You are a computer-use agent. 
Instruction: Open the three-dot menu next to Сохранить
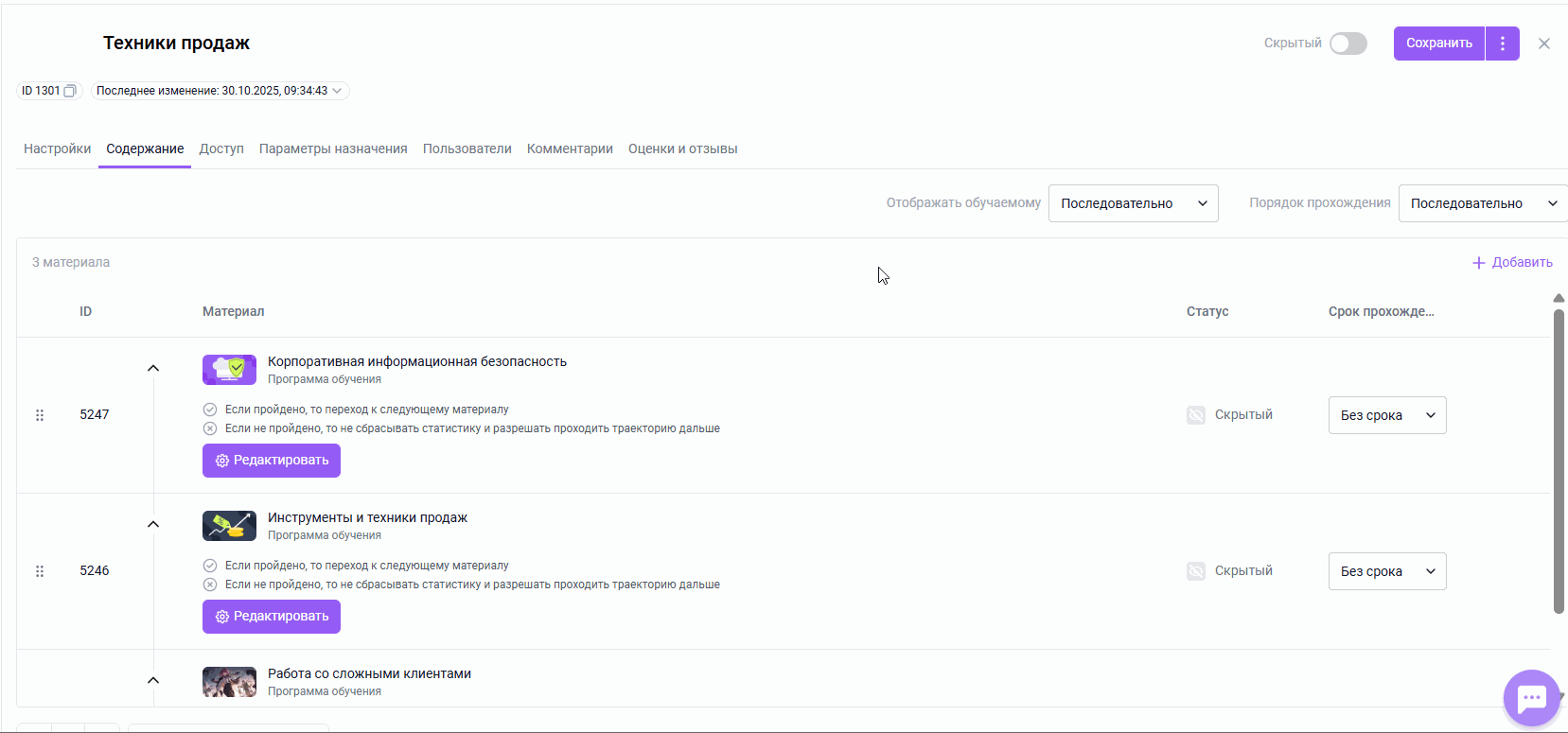1502,44
